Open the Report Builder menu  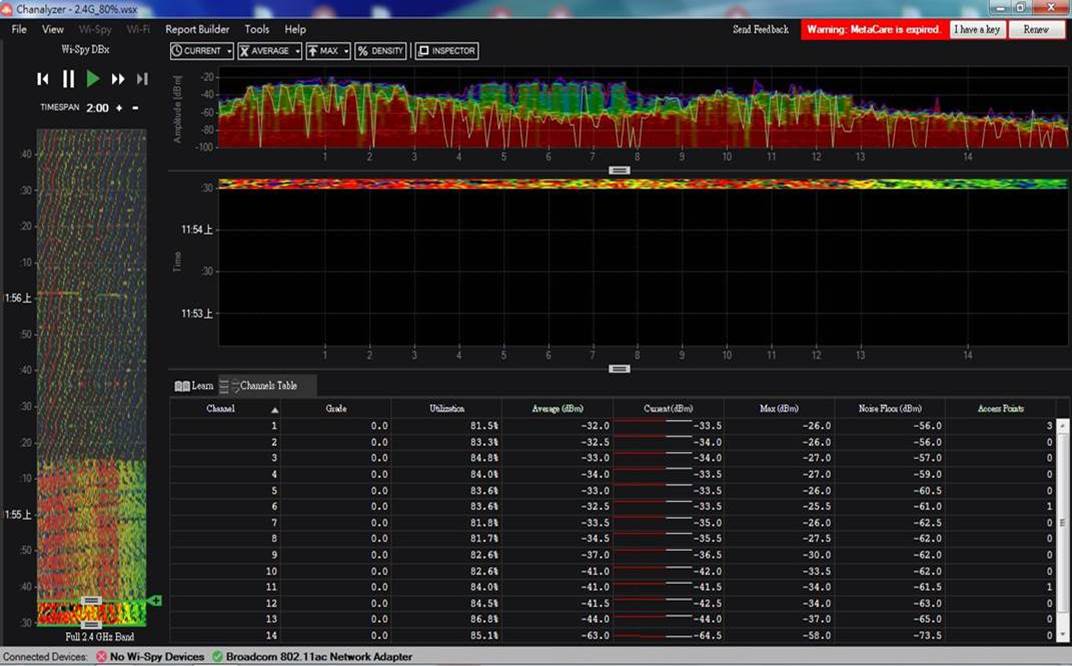click(197, 29)
